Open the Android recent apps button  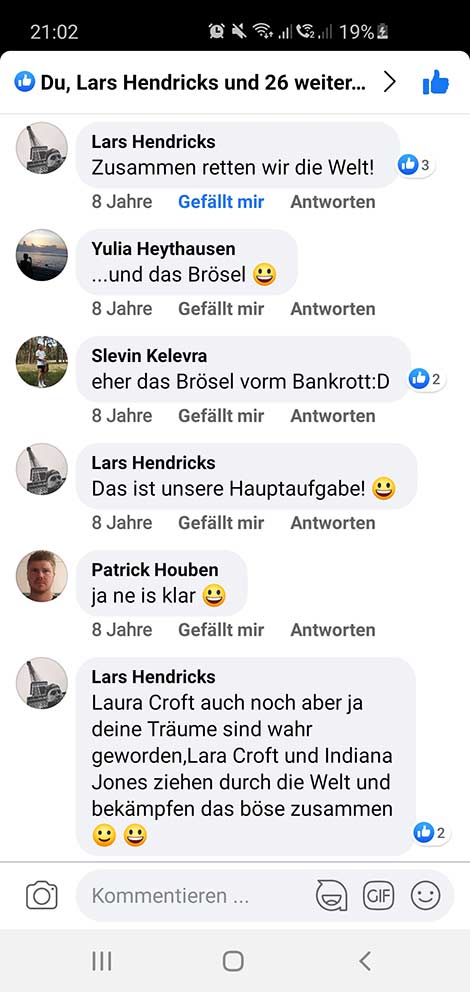coord(101,961)
